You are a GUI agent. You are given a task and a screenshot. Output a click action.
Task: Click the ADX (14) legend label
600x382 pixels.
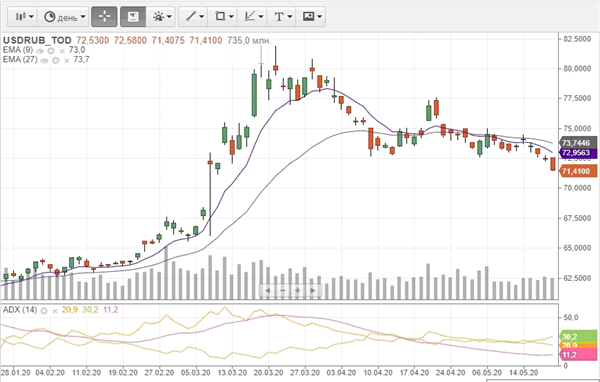tap(20, 310)
